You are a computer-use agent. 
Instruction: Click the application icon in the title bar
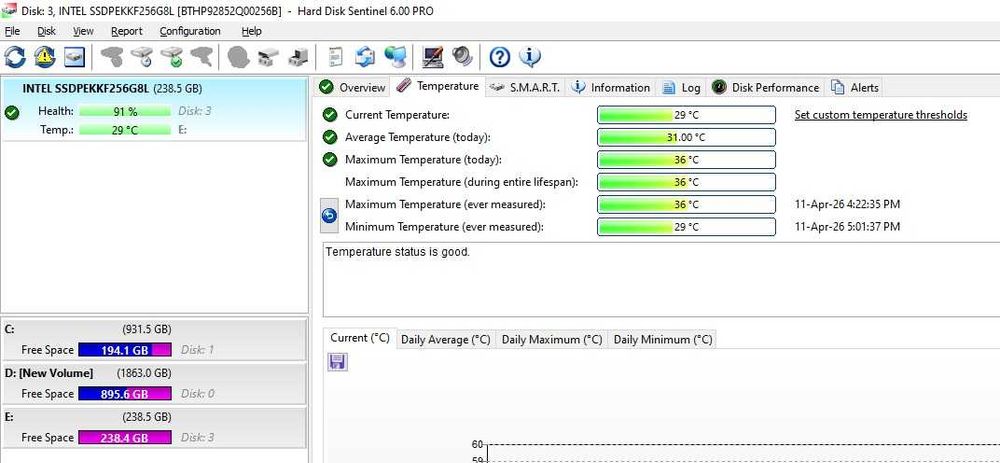[x=9, y=10]
